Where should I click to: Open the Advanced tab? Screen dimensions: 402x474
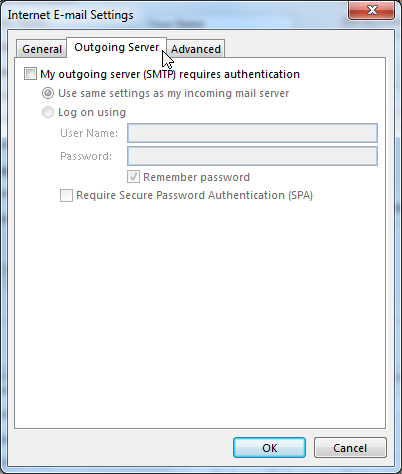tap(196, 49)
